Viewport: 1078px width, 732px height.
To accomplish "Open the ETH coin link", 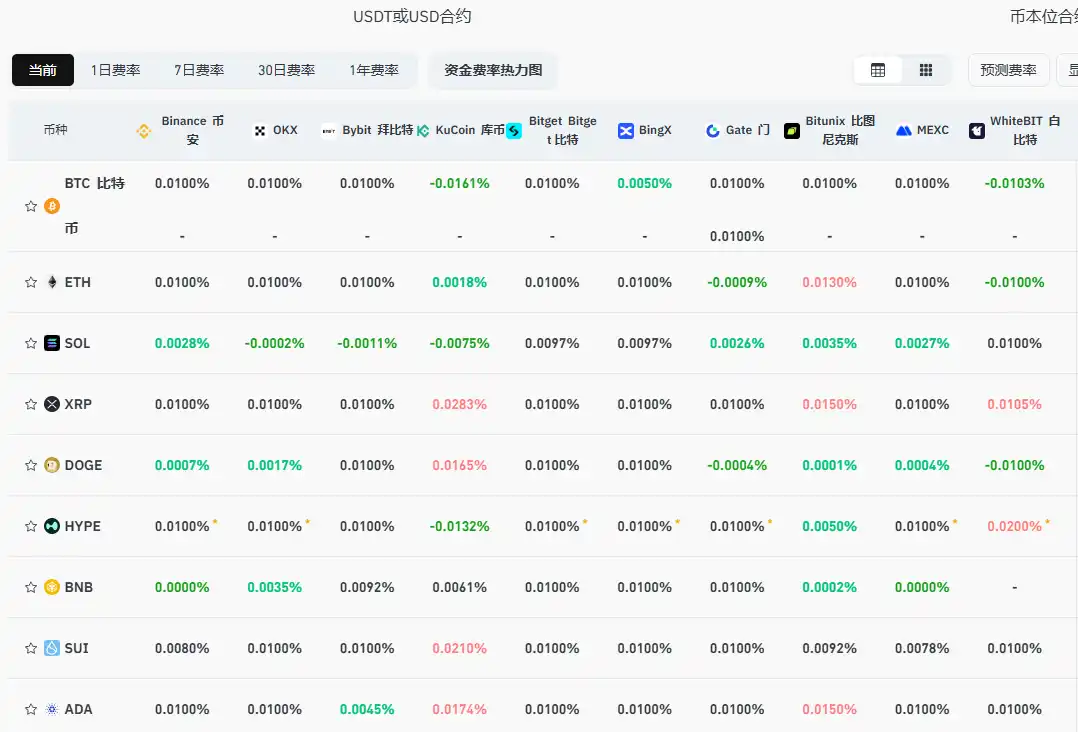I will coord(78,282).
